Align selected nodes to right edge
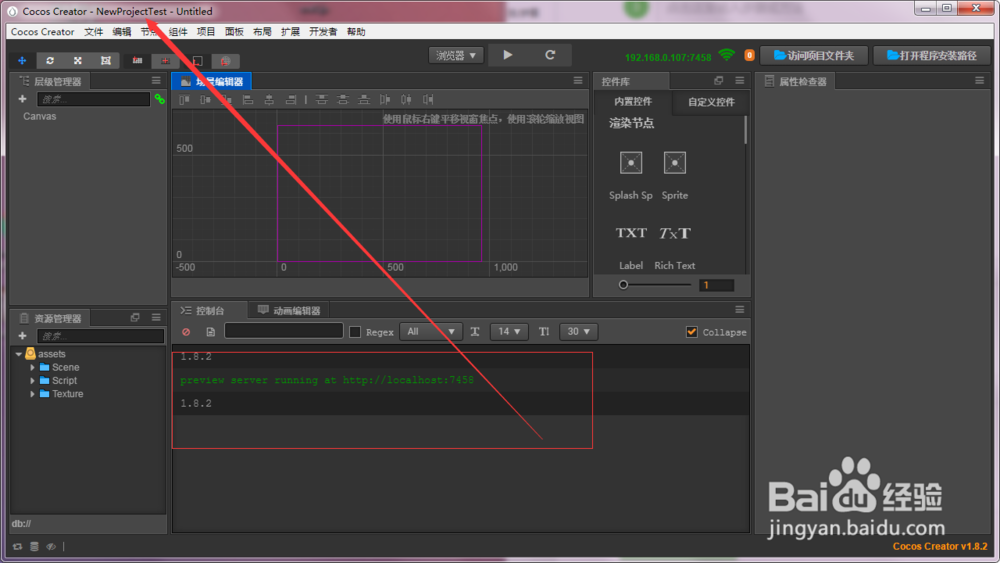The image size is (1000, 563). point(291,99)
